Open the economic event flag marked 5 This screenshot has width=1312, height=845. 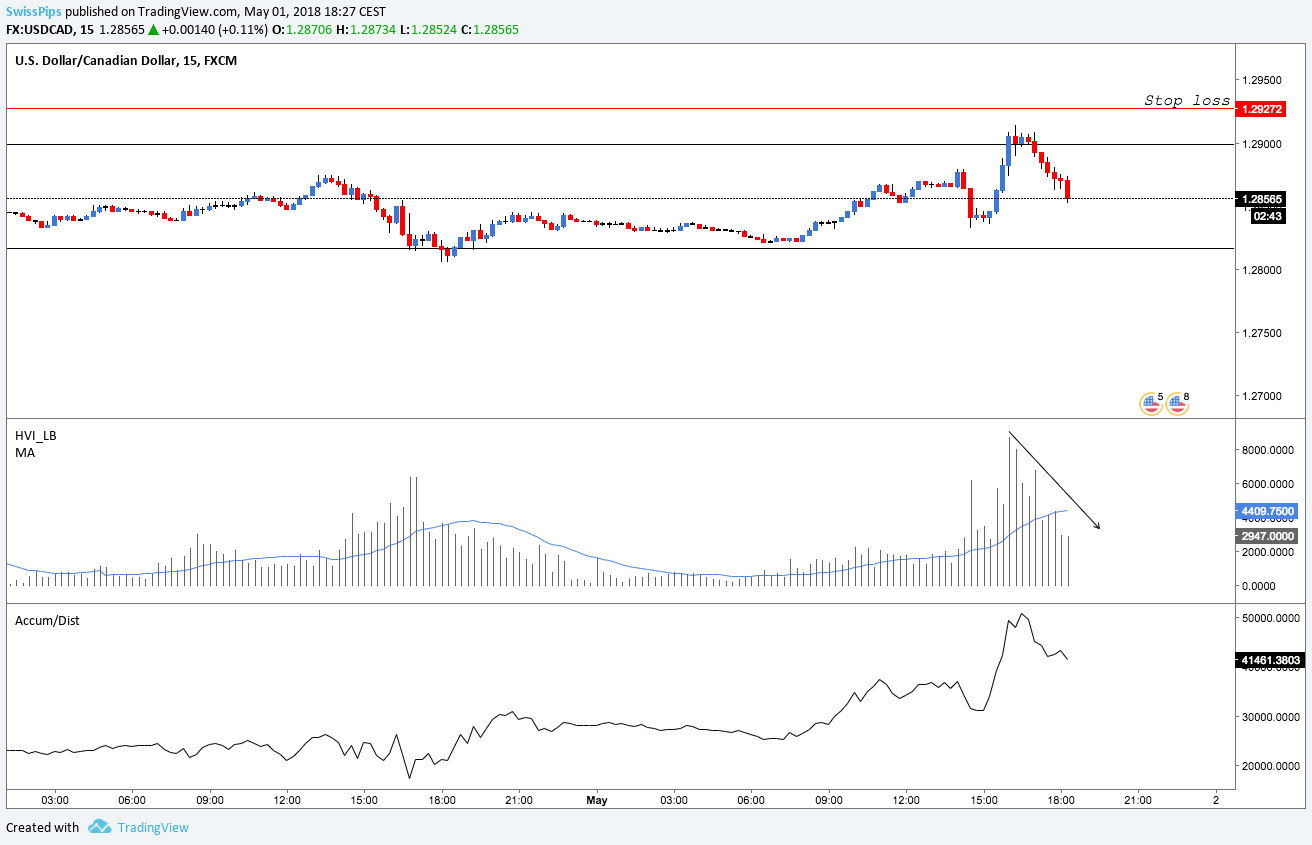[1152, 404]
